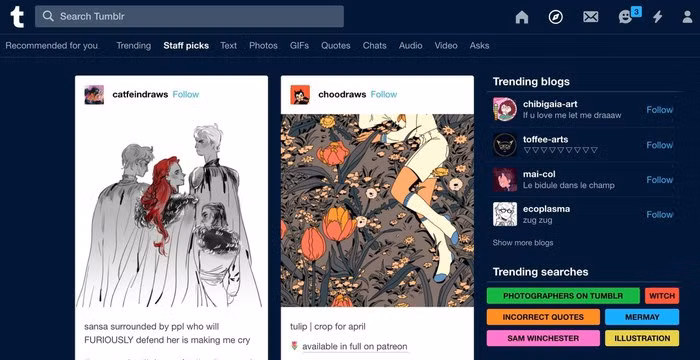Open the Inbox envelope icon

(x=590, y=17)
